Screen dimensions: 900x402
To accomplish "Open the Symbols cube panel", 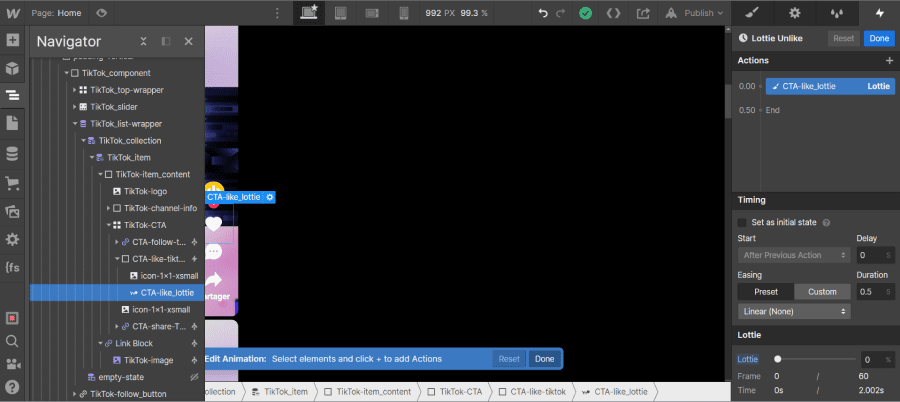I will 12,69.
